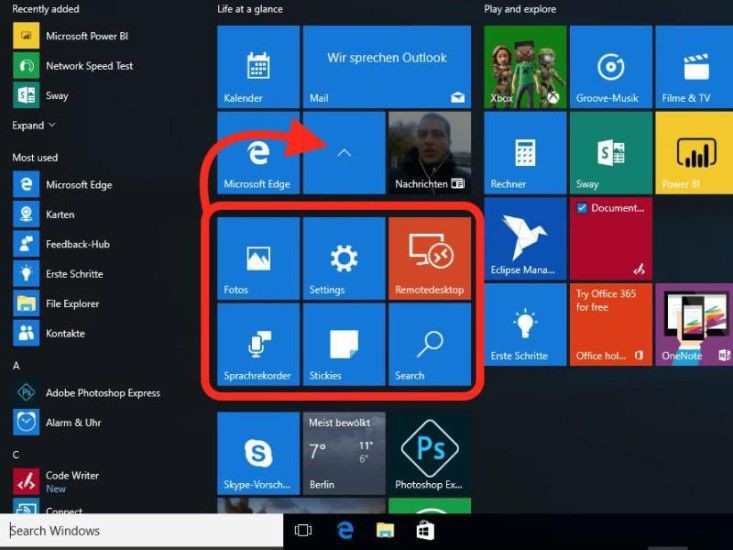733x550 pixels.
Task: Click the letter A group header
Action: click(16, 365)
